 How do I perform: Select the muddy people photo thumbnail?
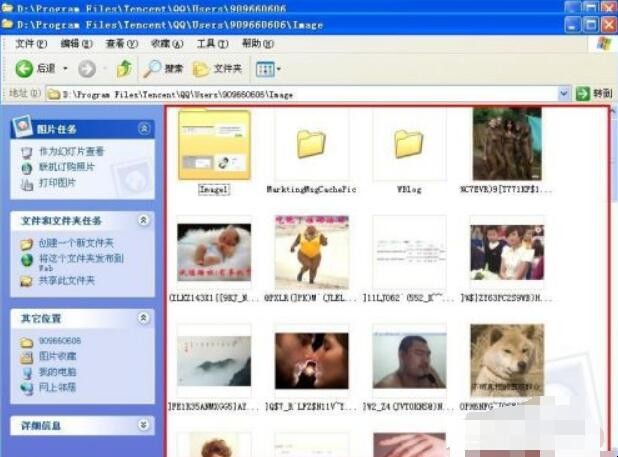(507, 144)
